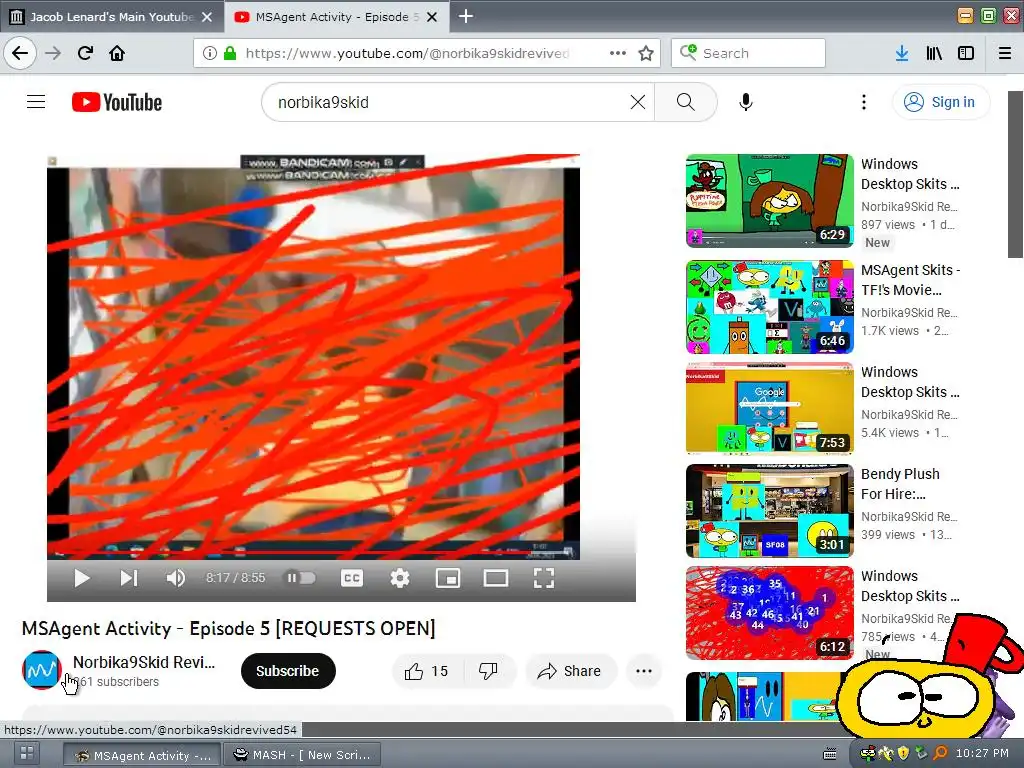1024x768 pixels.
Task: Open the browser library icon
Action: point(934,53)
